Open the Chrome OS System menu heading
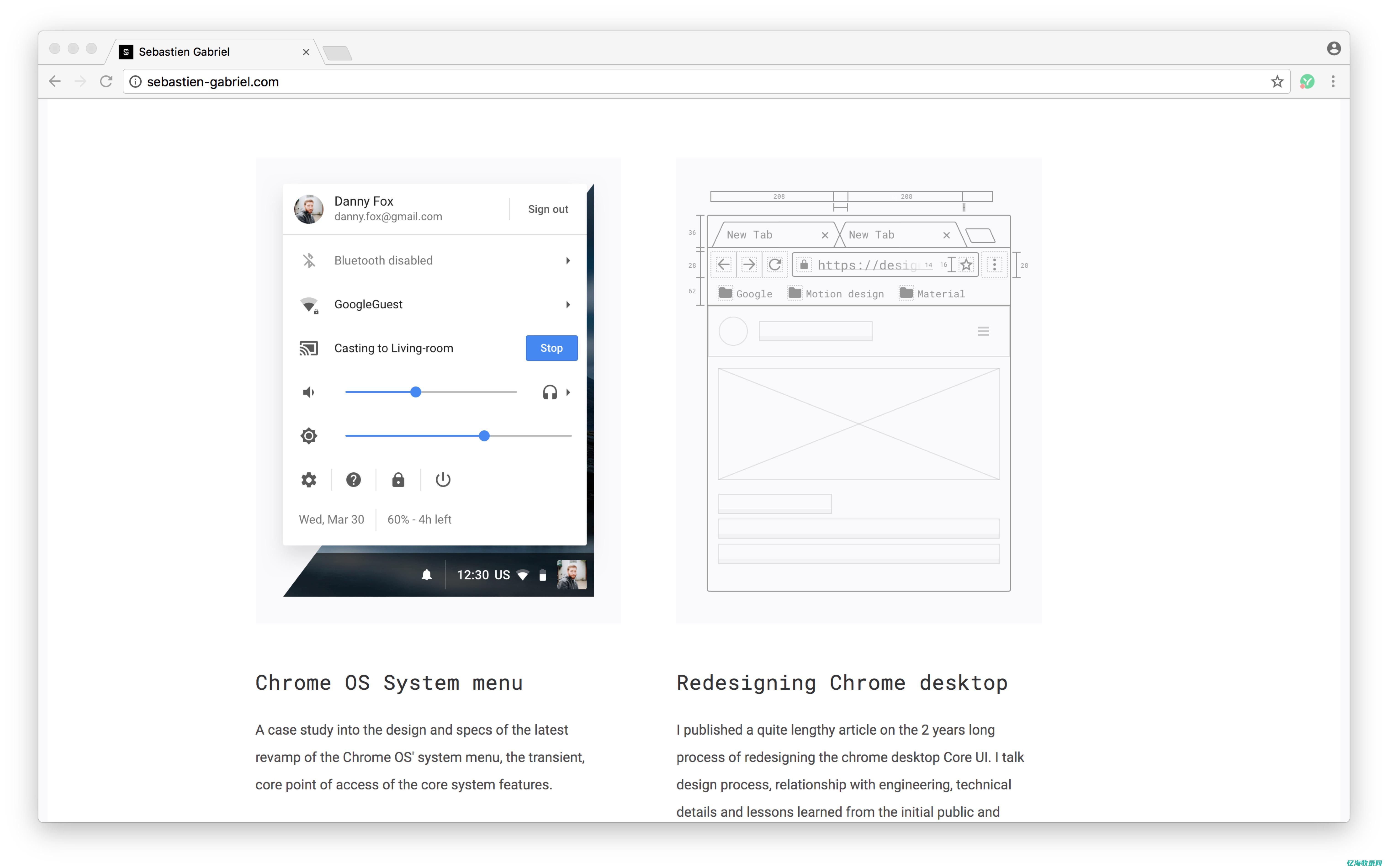This screenshot has width=1388, height=868. click(x=389, y=683)
